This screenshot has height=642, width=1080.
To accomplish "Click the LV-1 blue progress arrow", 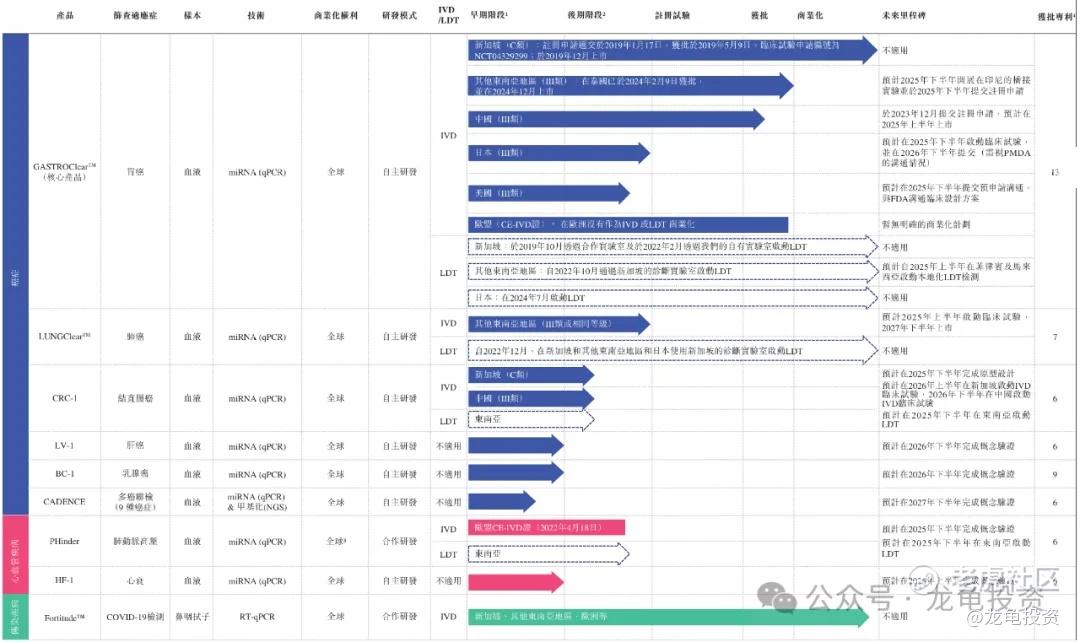I will (x=515, y=446).
